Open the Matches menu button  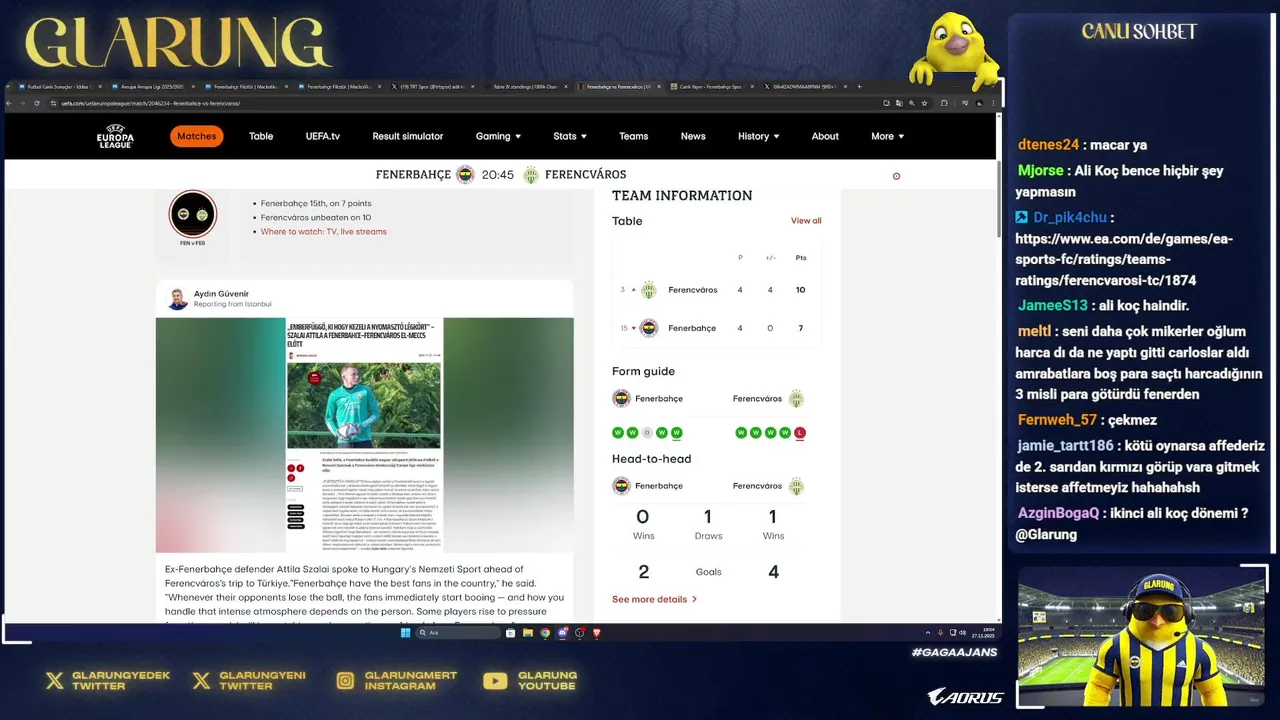pyautogui.click(x=196, y=136)
